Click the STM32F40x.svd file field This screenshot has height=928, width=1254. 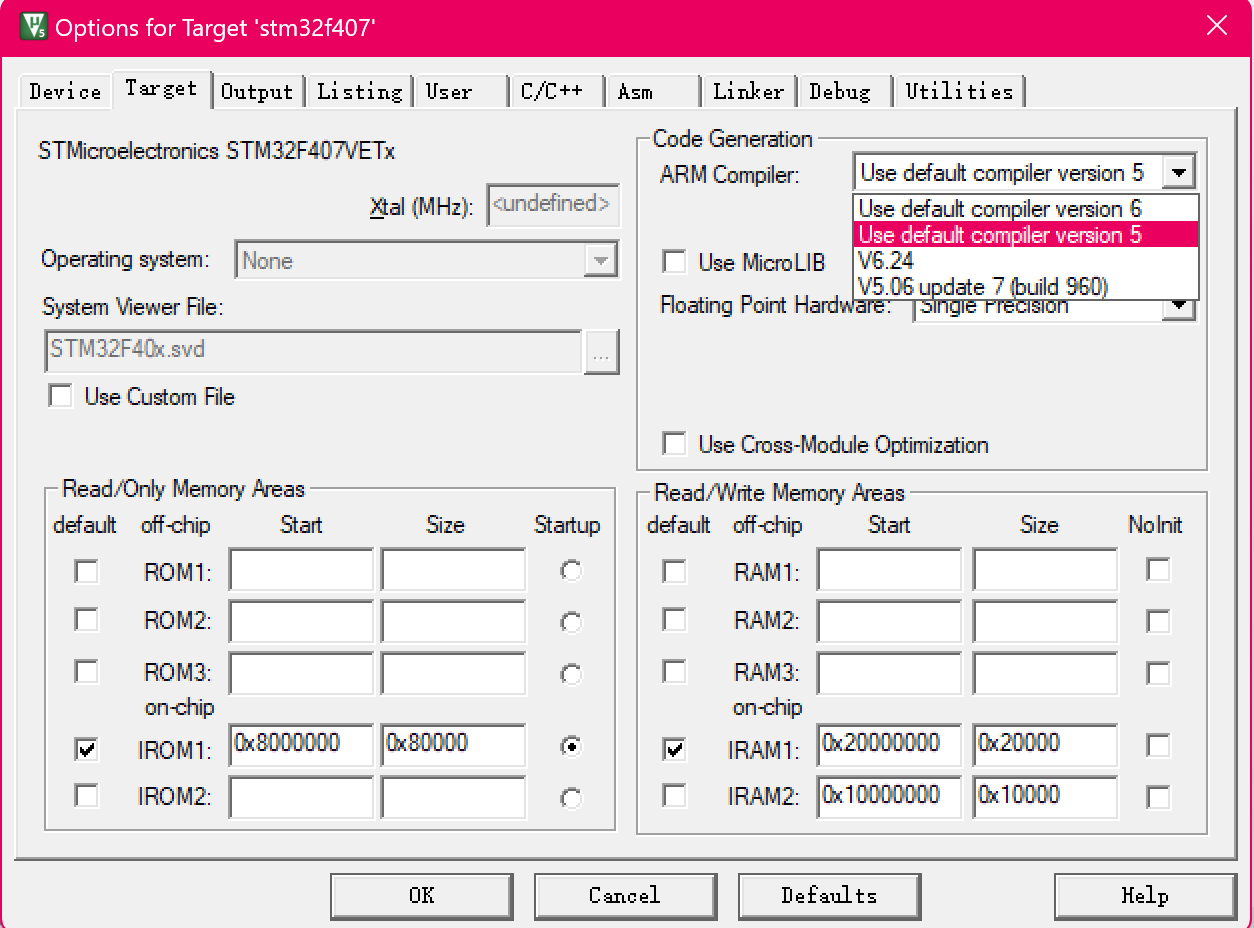coord(313,352)
